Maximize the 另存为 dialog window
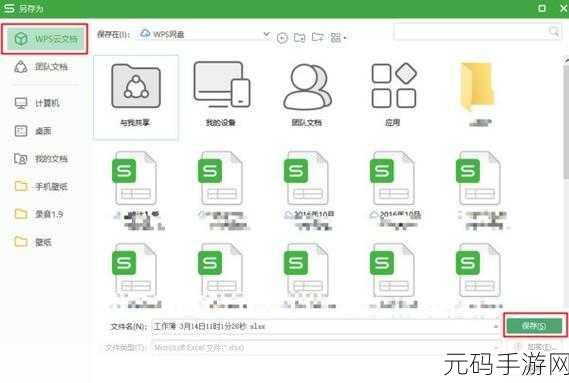 [x=542, y=8]
